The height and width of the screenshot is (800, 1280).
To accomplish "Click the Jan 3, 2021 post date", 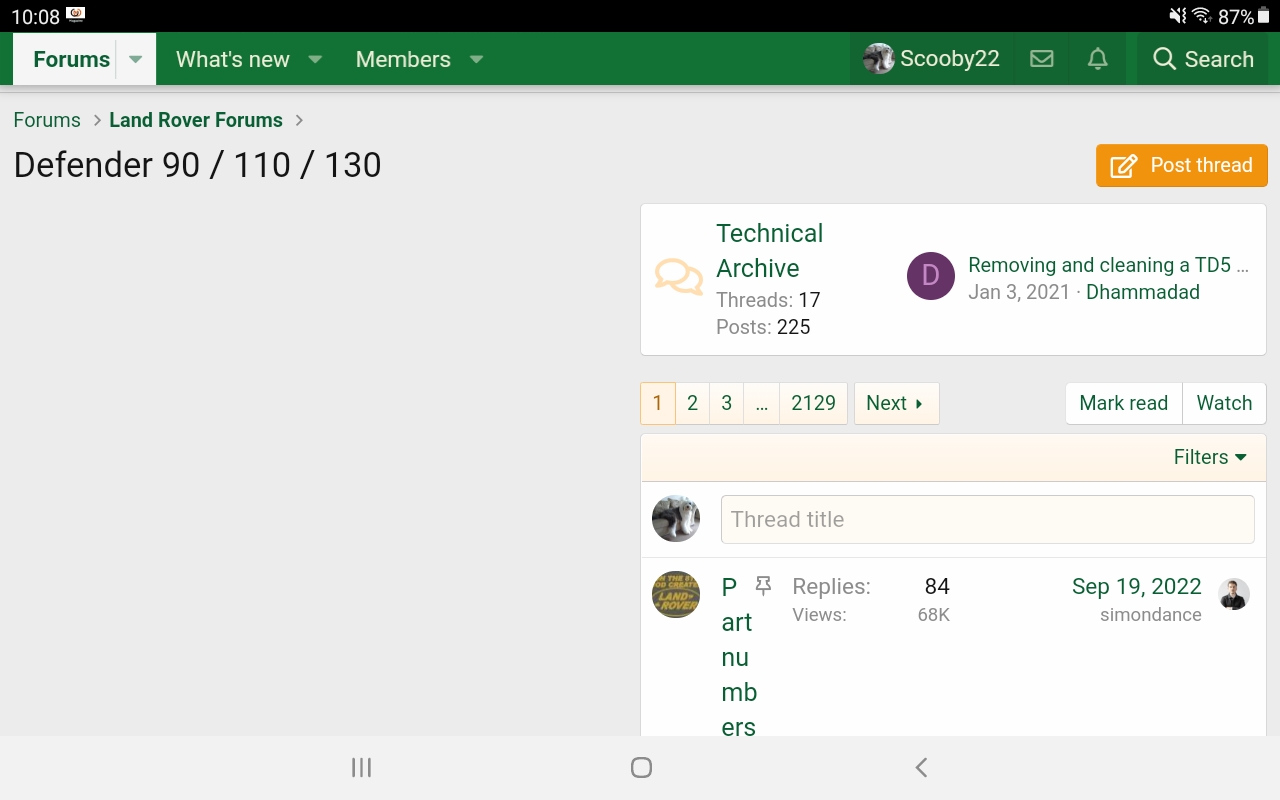I will point(1019,292).
